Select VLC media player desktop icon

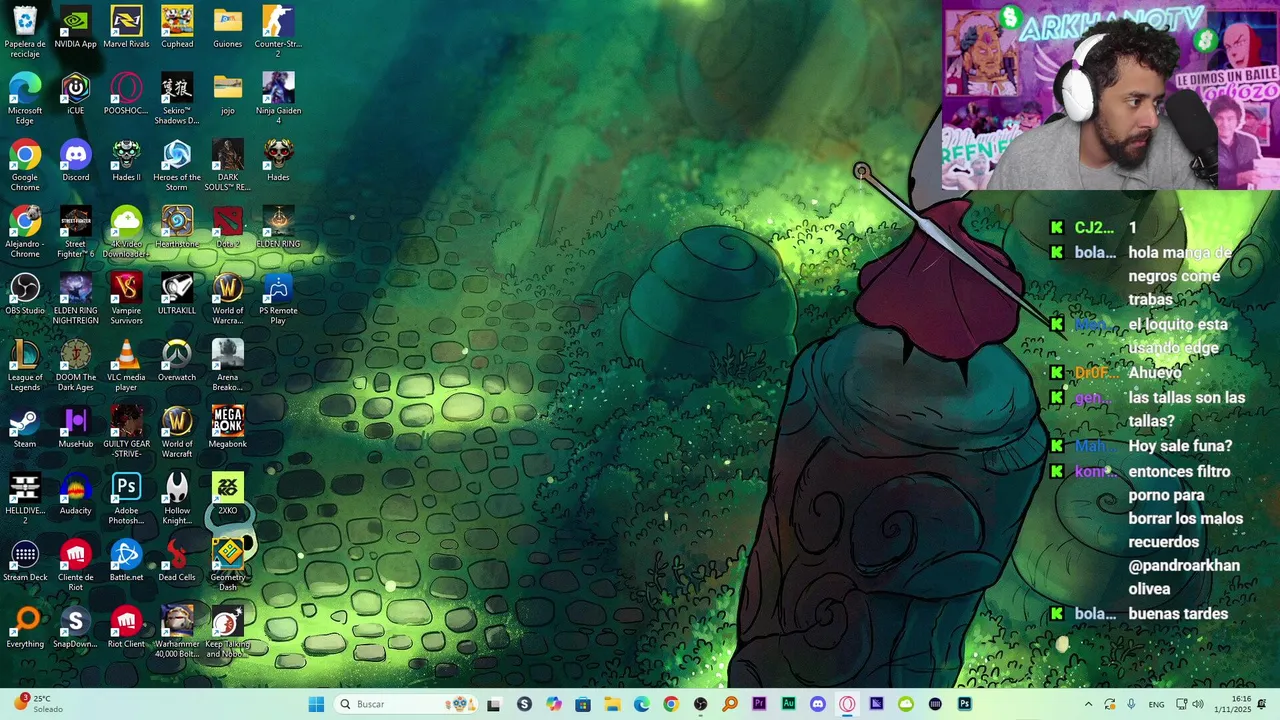point(126,365)
